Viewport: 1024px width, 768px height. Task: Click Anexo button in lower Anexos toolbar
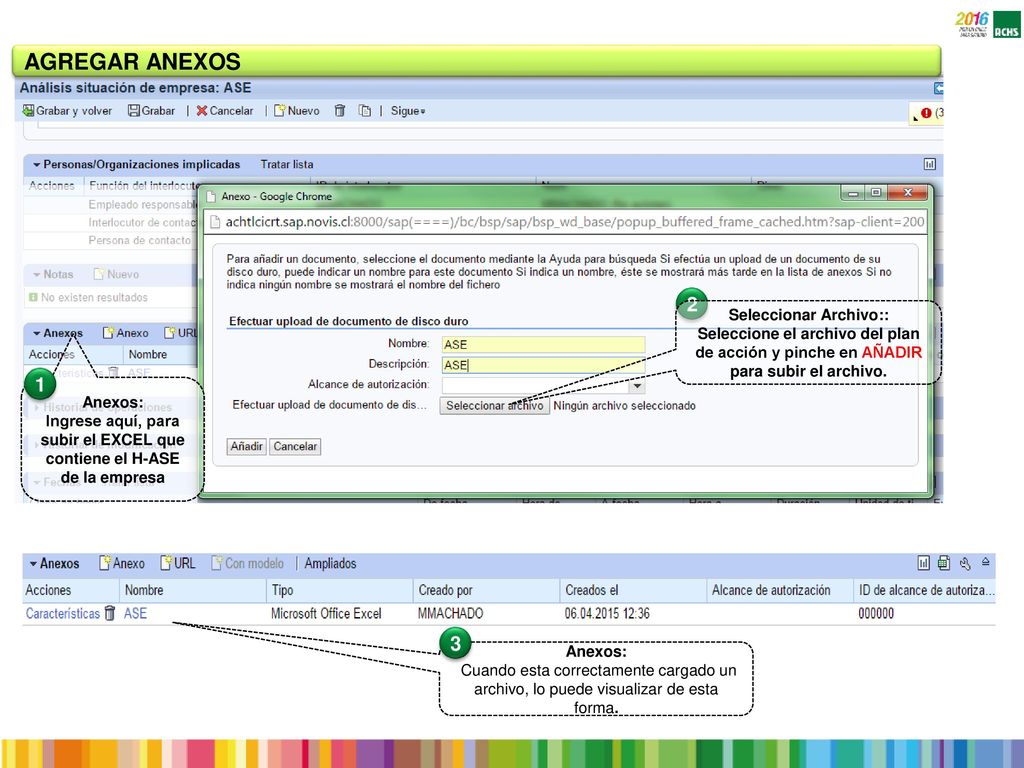[x=121, y=563]
